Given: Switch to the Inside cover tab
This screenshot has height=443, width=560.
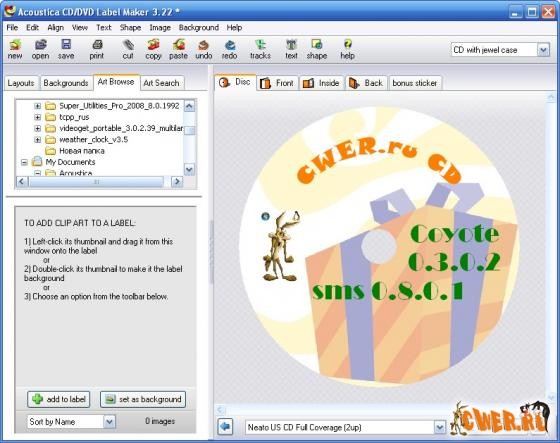Looking at the screenshot, I should pyautogui.click(x=321, y=83).
